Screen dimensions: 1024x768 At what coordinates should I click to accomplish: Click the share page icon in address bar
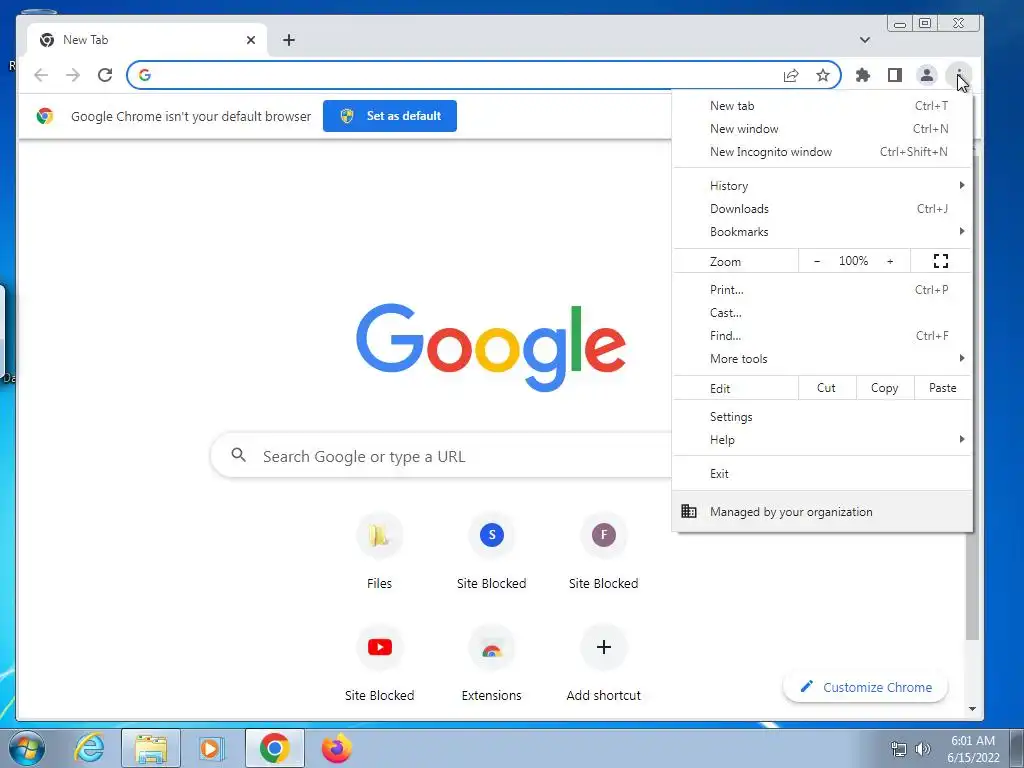click(791, 76)
